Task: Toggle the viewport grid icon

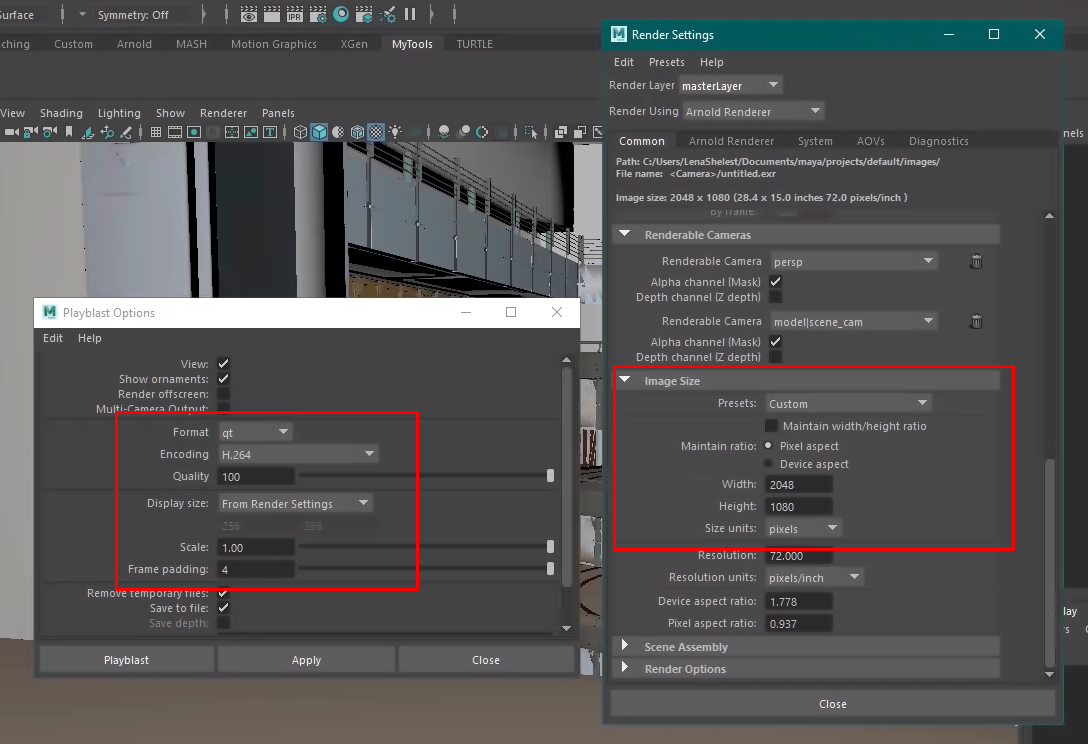Action: pos(156,132)
